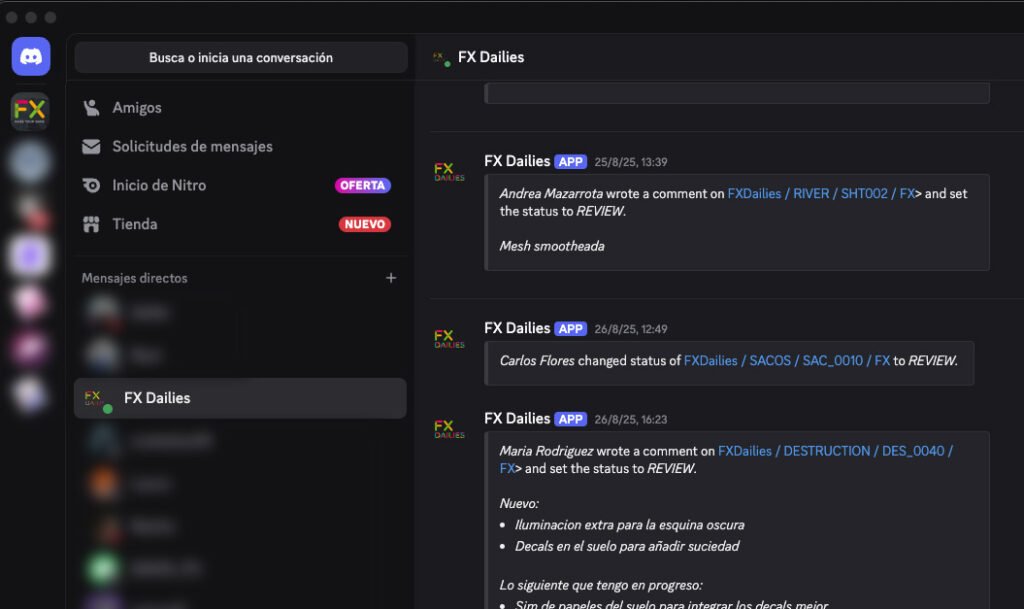Open the Tienda shop page
Image resolution: width=1024 pixels, height=609 pixels.
134,225
